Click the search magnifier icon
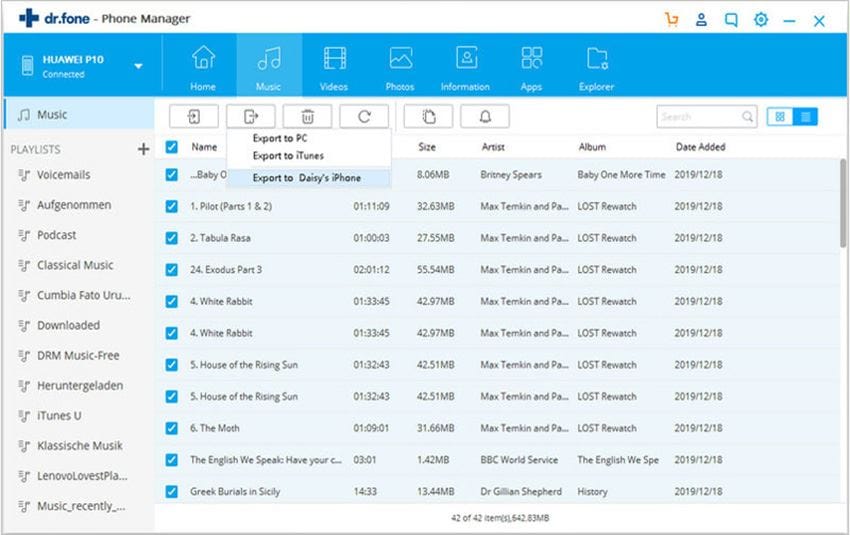850x535 pixels. pyautogui.click(x=747, y=117)
